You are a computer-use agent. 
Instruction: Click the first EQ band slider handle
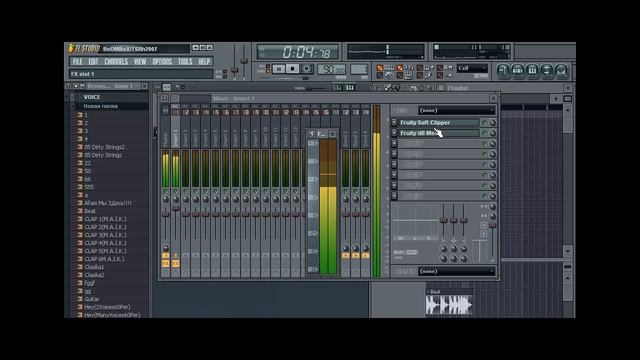(444, 220)
